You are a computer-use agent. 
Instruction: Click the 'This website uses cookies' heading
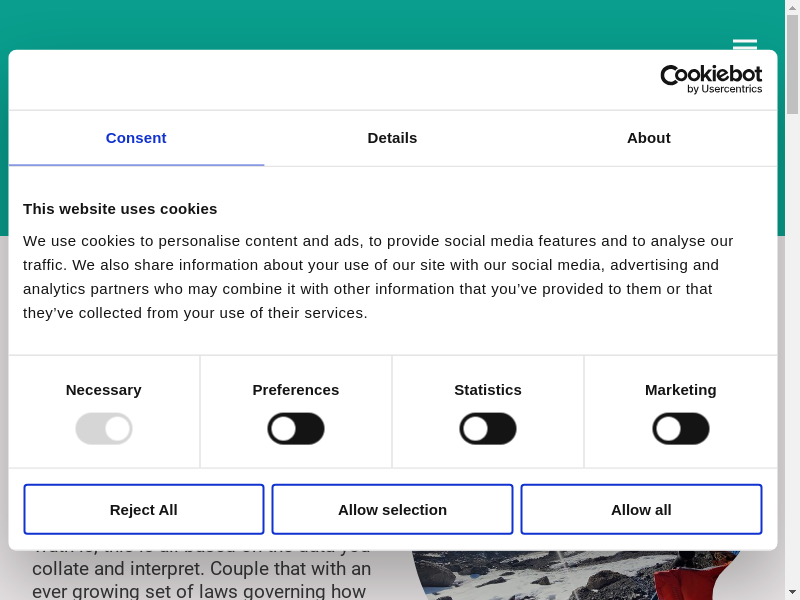tap(120, 209)
